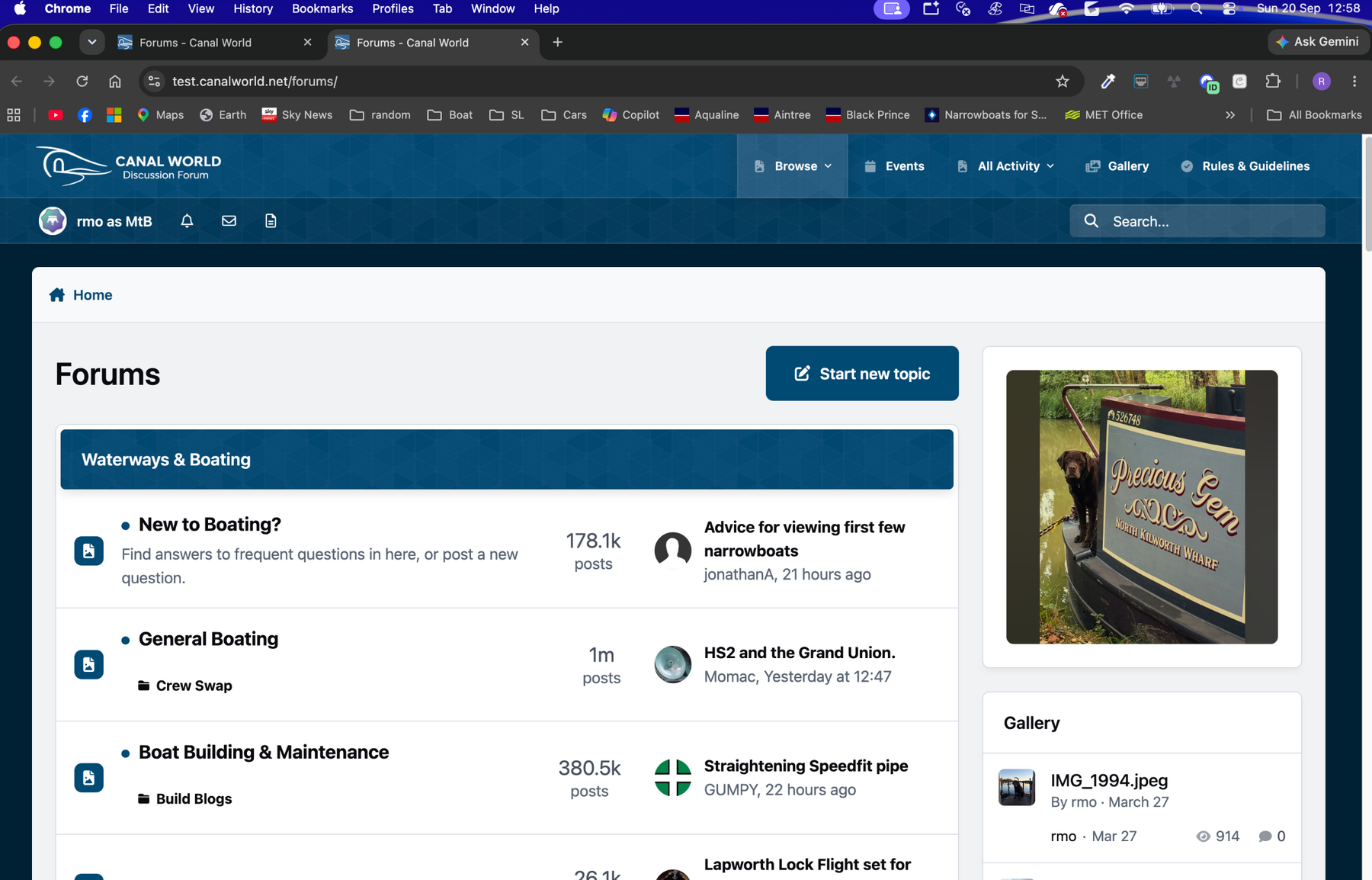Image resolution: width=1372 pixels, height=880 pixels.
Task: Click the site information icon in address bar
Action: point(155,82)
